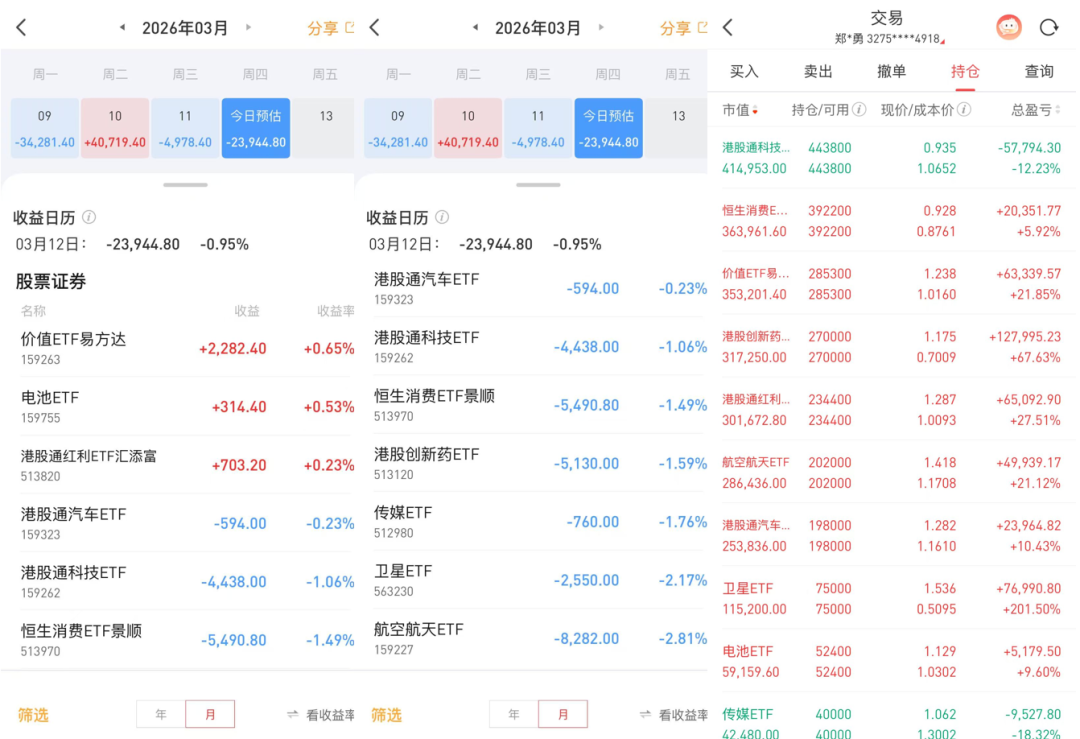
Task: Tap the back arrow on the 交易 screen
Action: [x=727, y=26]
